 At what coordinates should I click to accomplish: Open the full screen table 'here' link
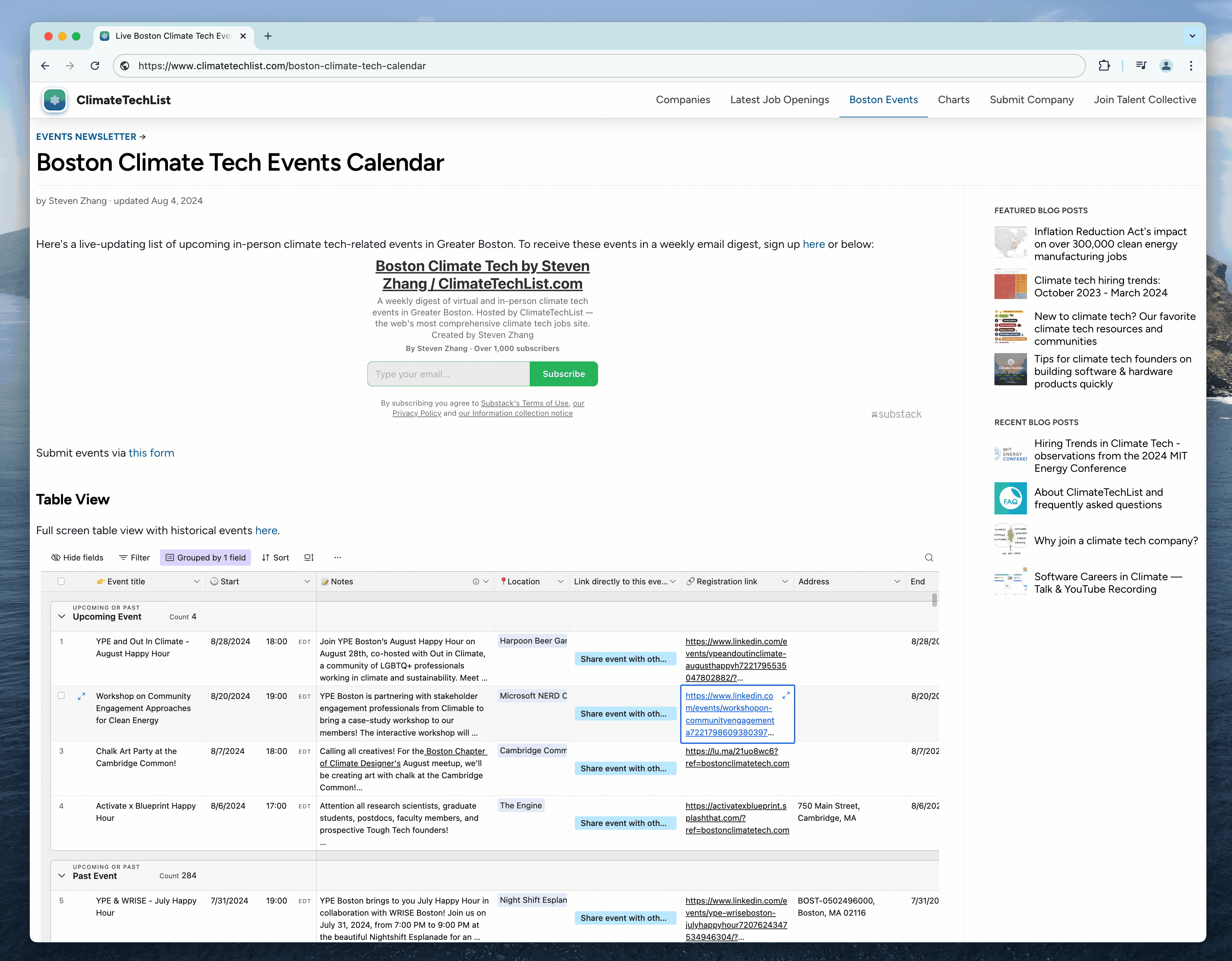tap(266, 531)
